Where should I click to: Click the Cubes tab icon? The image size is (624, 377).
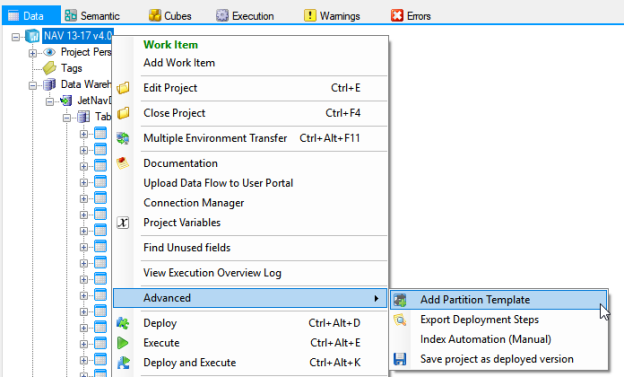tap(155, 16)
